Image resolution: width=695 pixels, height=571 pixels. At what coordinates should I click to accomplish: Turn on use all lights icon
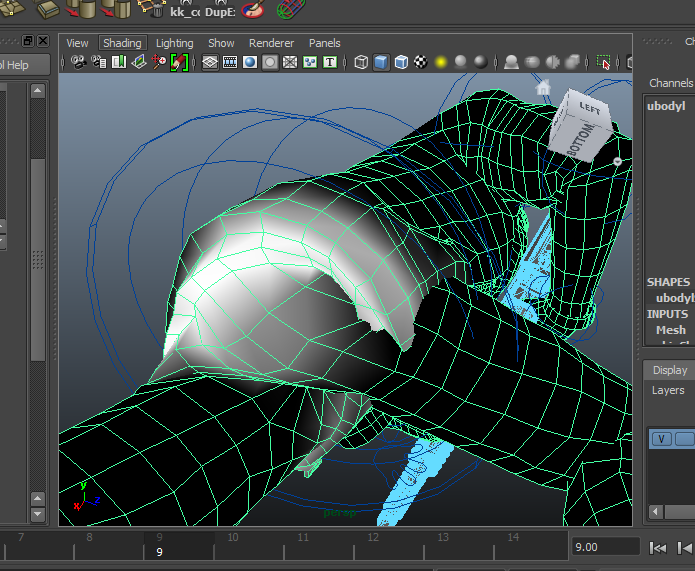pos(440,62)
